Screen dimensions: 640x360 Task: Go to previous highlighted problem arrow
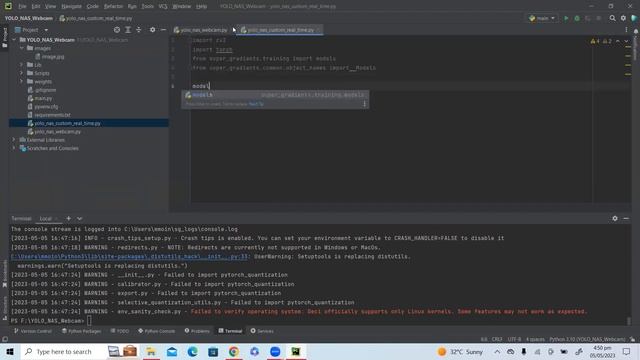(618, 41)
